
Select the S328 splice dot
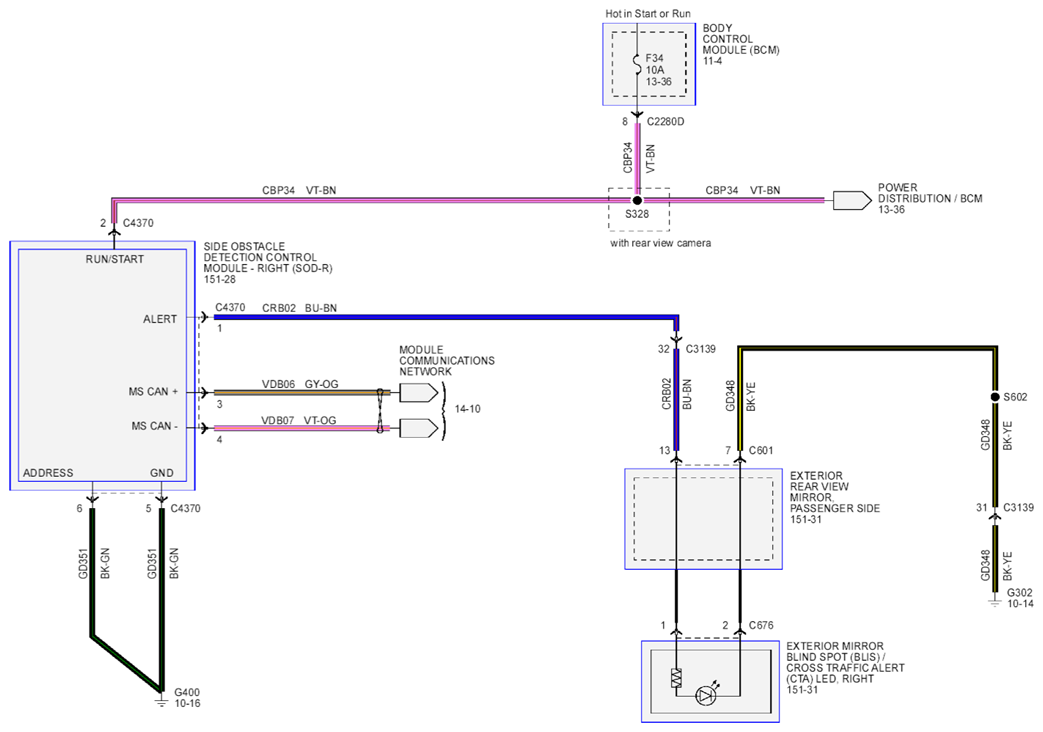(637, 200)
